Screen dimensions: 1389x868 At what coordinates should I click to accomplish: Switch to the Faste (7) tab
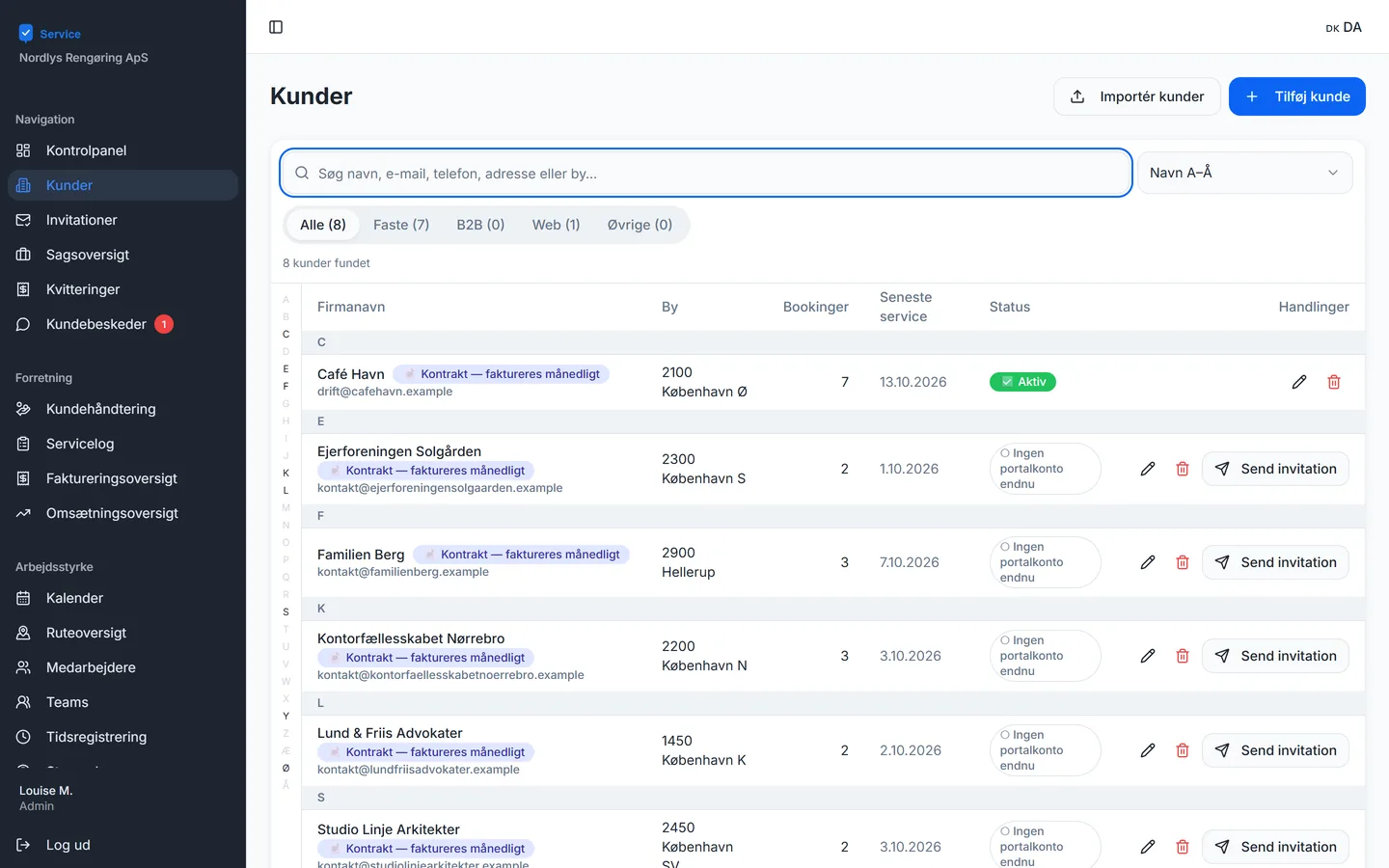401,225
